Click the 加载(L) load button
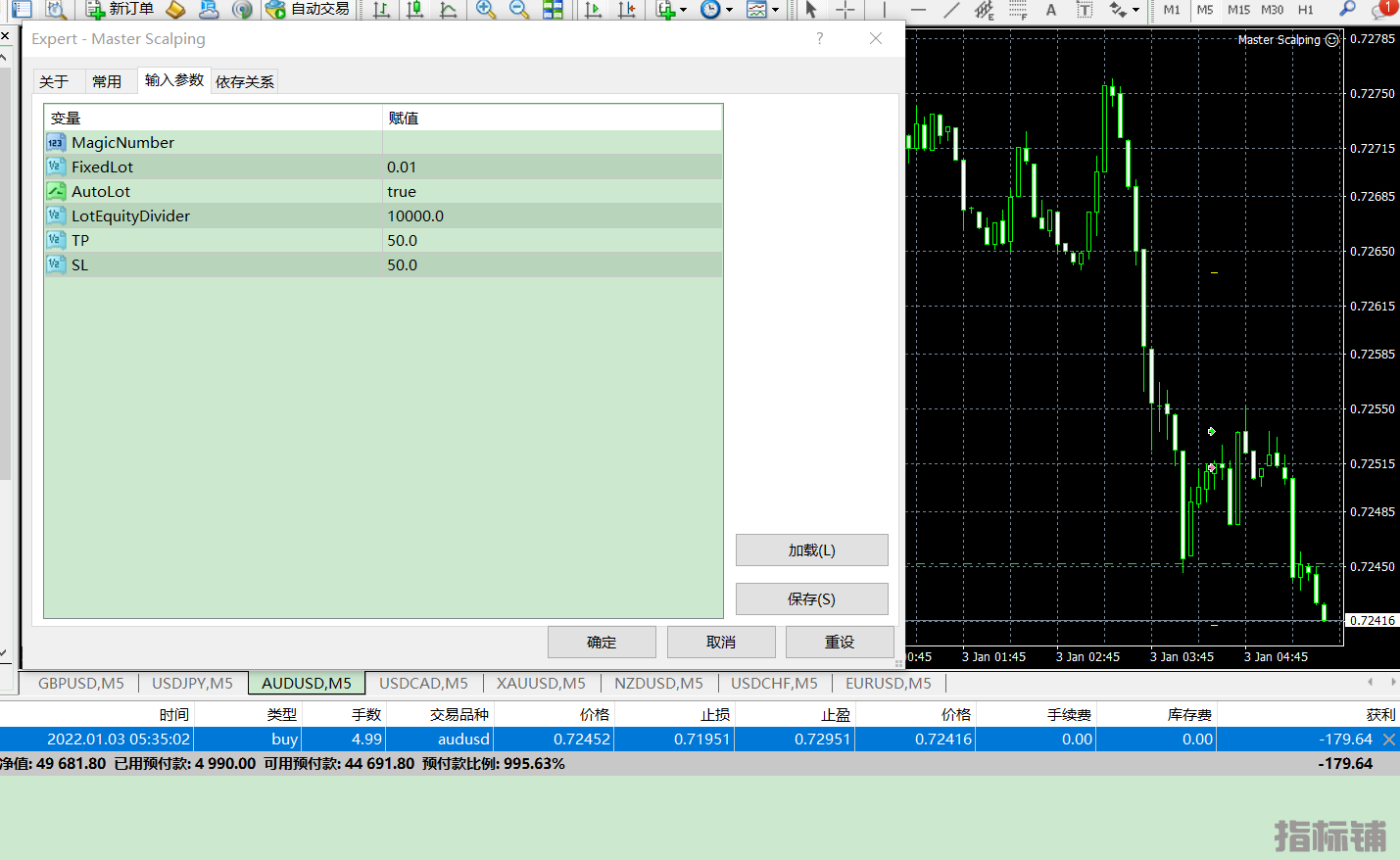This screenshot has width=1400, height=860. pyautogui.click(x=812, y=550)
